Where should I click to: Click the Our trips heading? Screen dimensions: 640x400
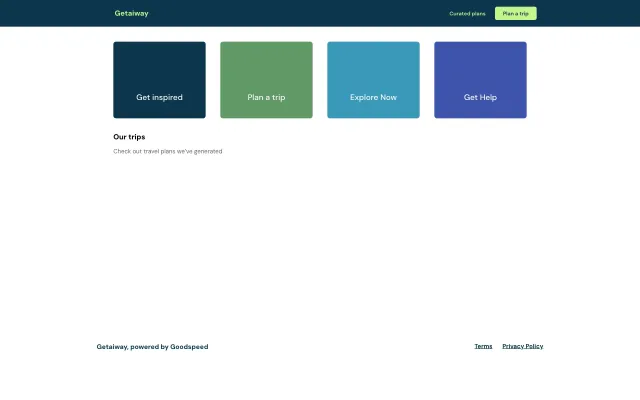coord(129,136)
